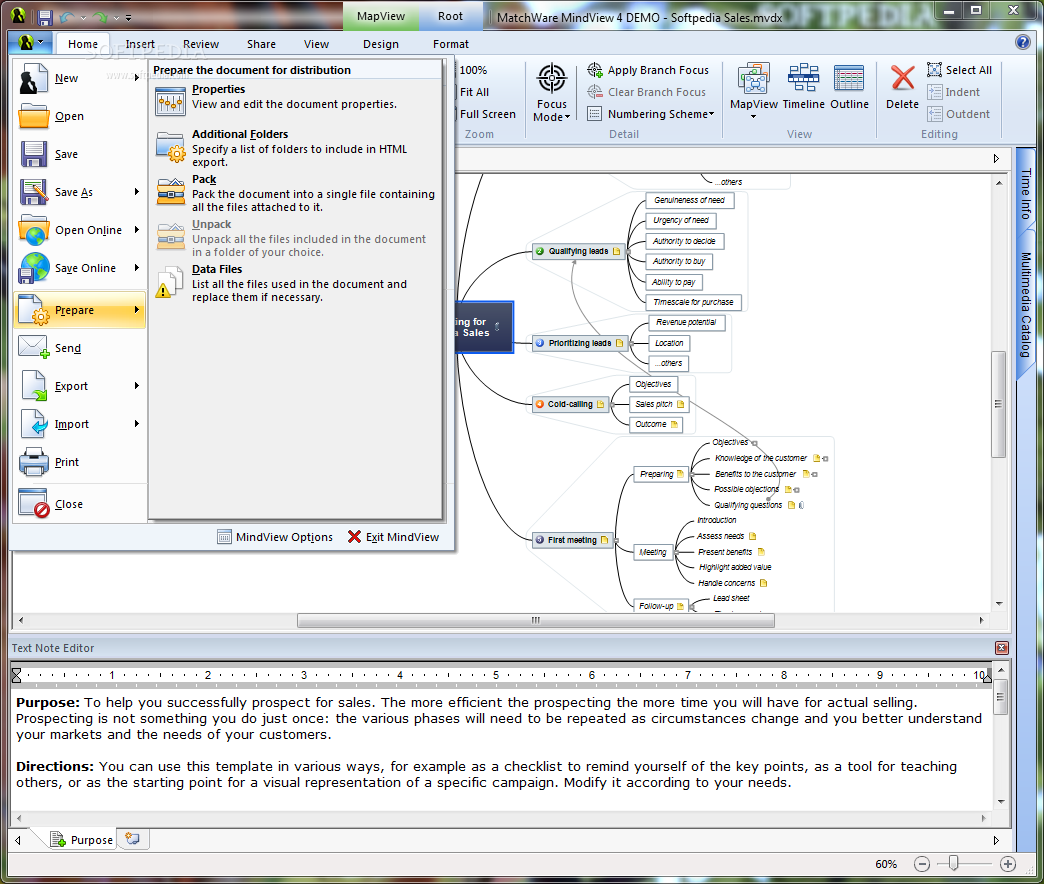Viewport: 1044px width, 884px height.
Task: Click the zoom out minus button
Action: (x=921, y=864)
